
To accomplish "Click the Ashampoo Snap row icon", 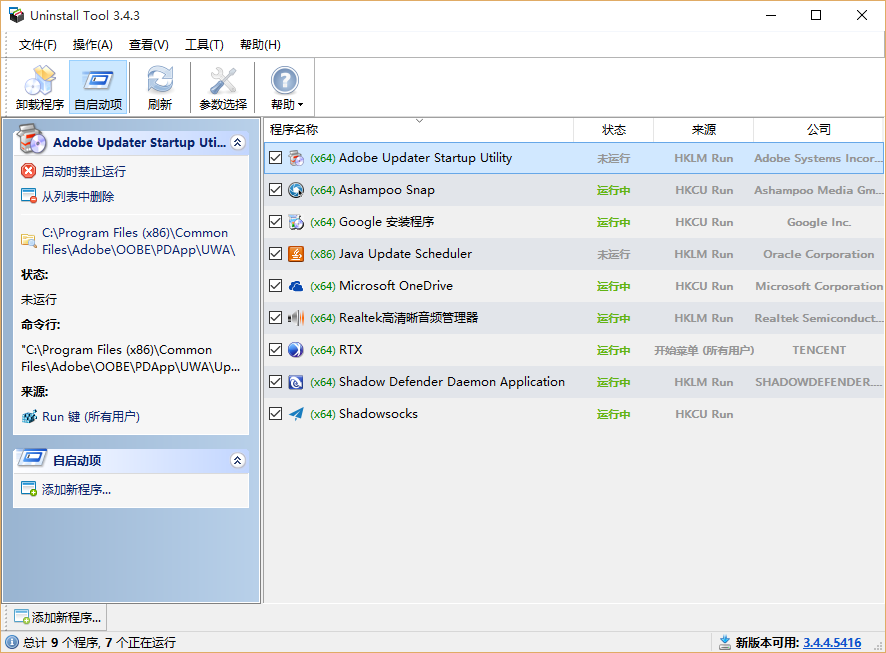I will click(296, 190).
